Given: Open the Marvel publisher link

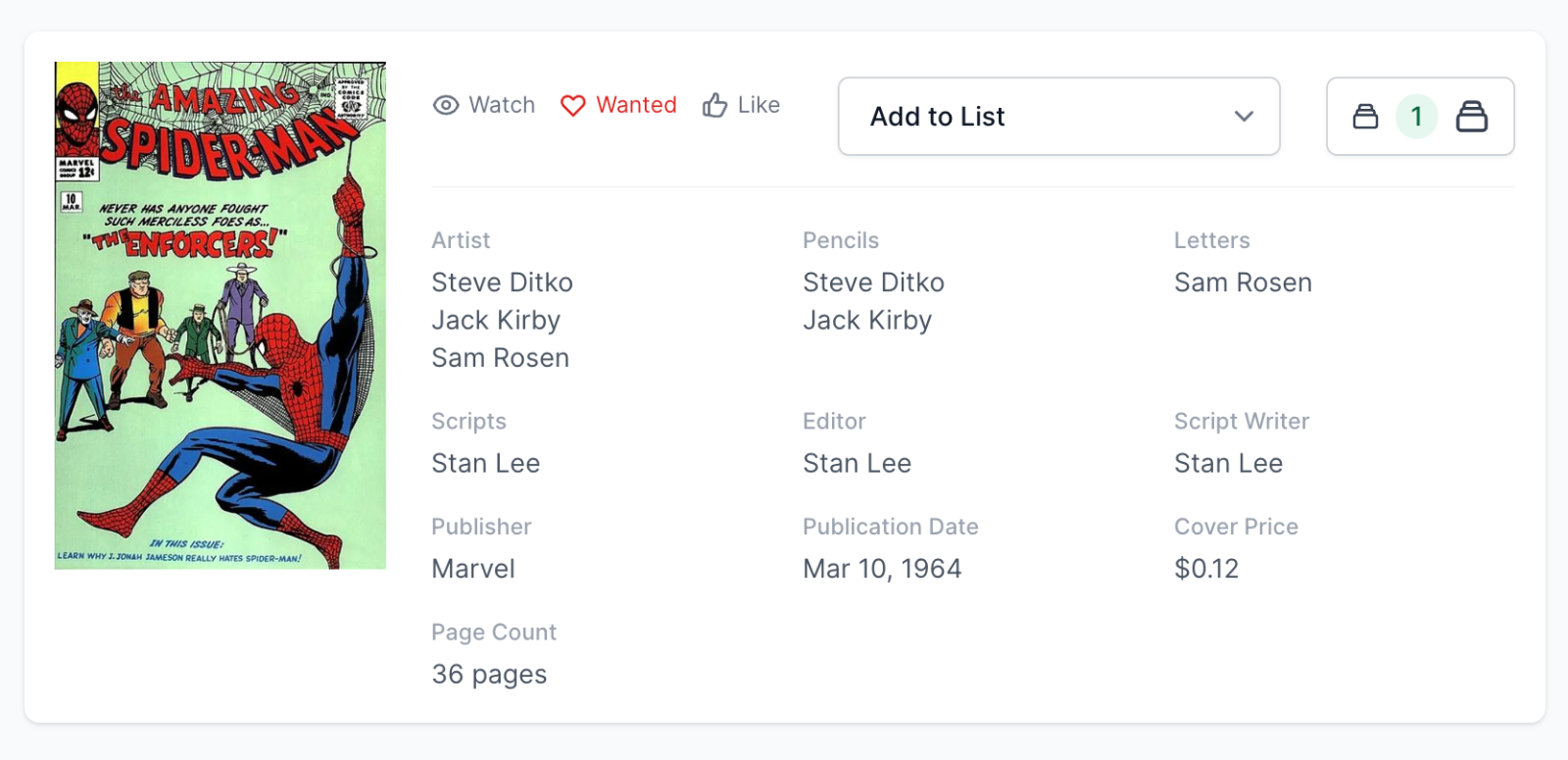Looking at the screenshot, I should click(472, 569).
